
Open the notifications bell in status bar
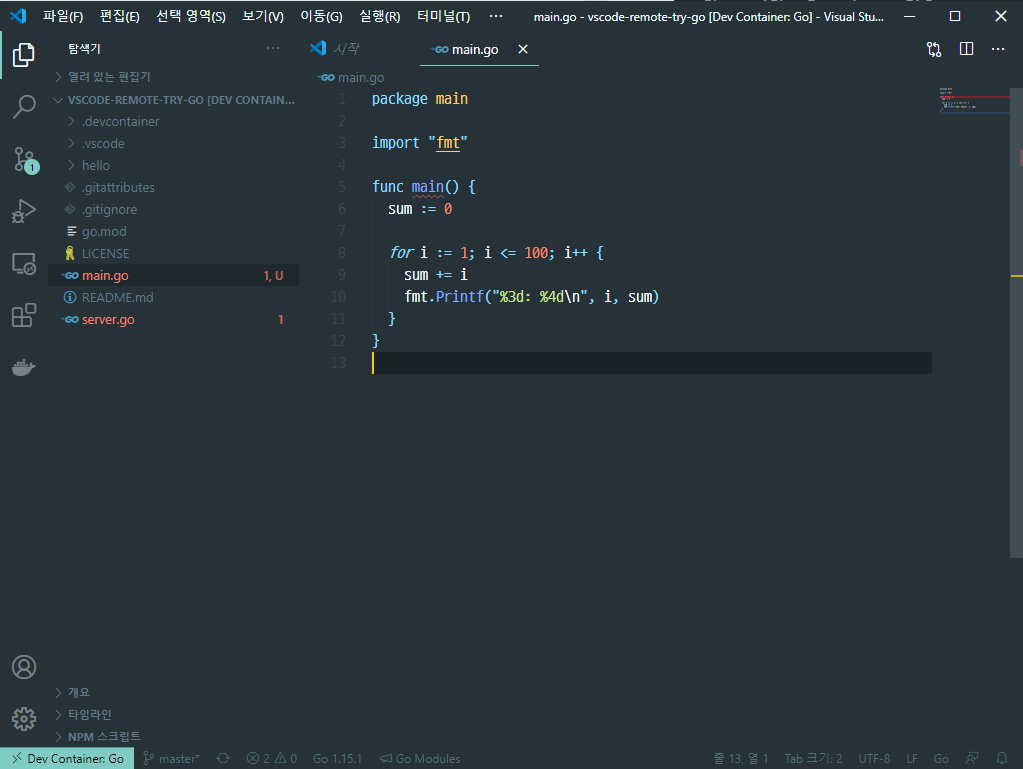click(x=1001, y=758)
